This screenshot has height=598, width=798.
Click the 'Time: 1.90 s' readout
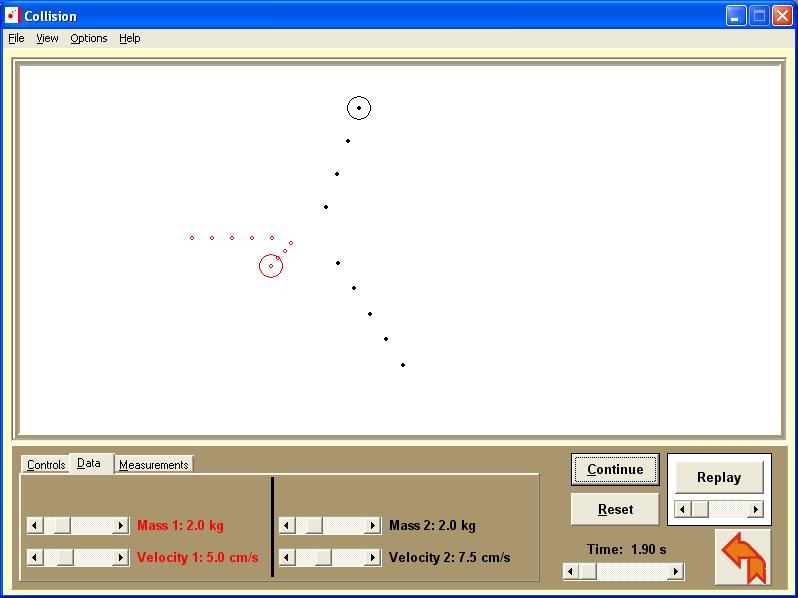click(x=626, y=549)
